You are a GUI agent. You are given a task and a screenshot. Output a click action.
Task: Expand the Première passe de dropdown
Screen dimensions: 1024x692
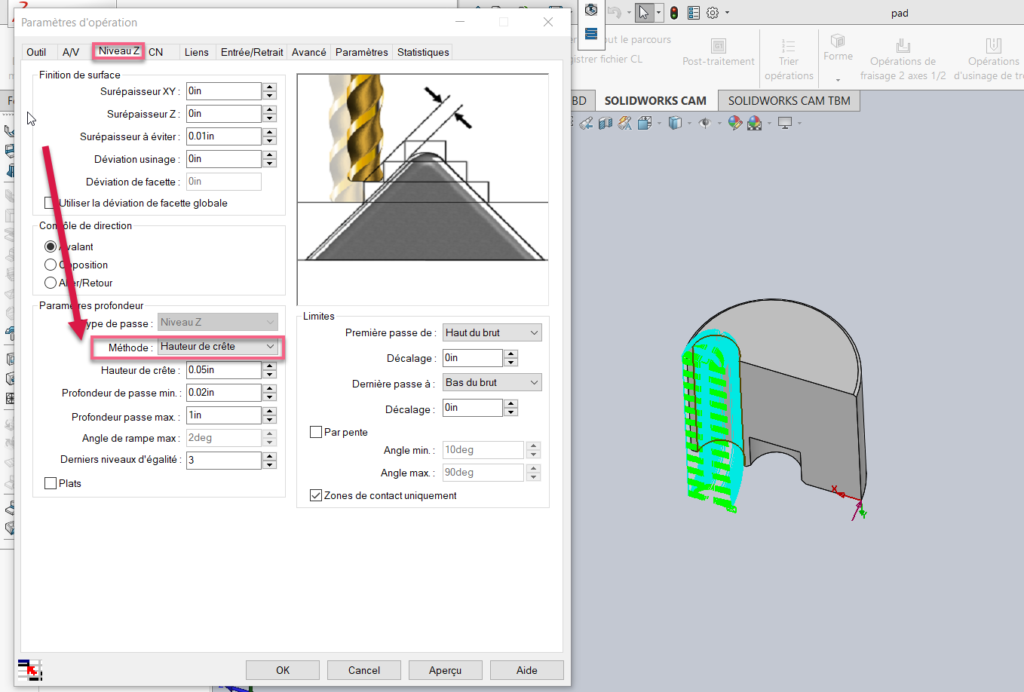click(491, 332)
